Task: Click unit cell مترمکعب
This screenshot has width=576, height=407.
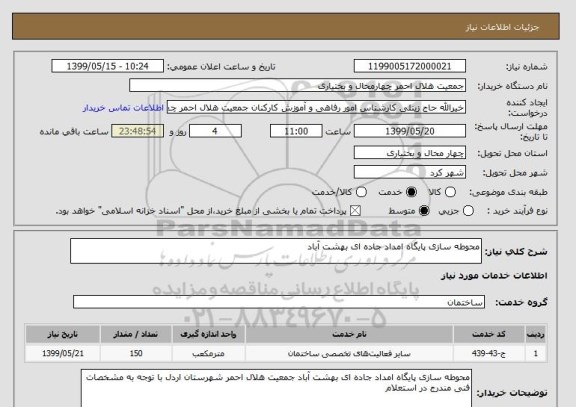Action: 208,354
